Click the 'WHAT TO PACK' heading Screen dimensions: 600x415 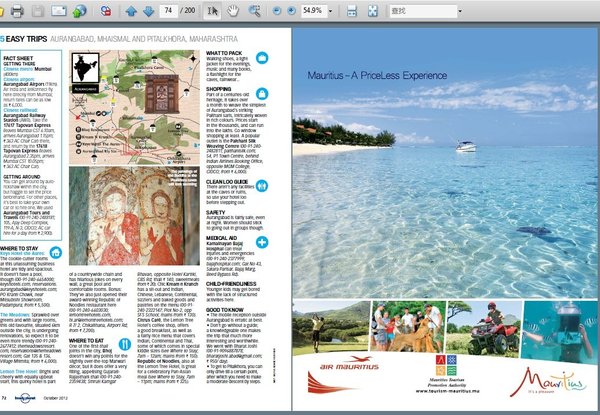[224, 53]
